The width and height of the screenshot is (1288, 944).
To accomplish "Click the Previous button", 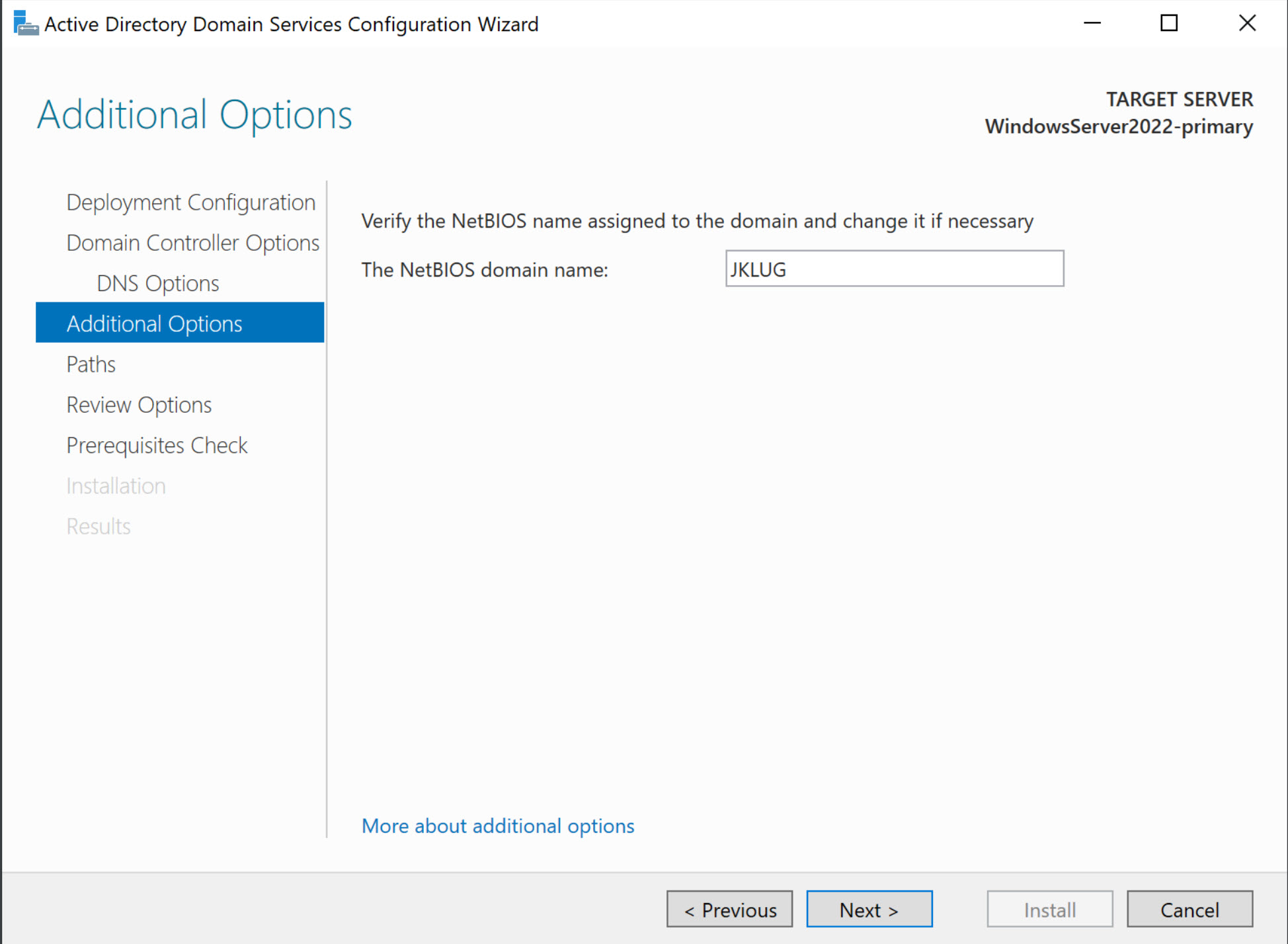I will 729,909.
